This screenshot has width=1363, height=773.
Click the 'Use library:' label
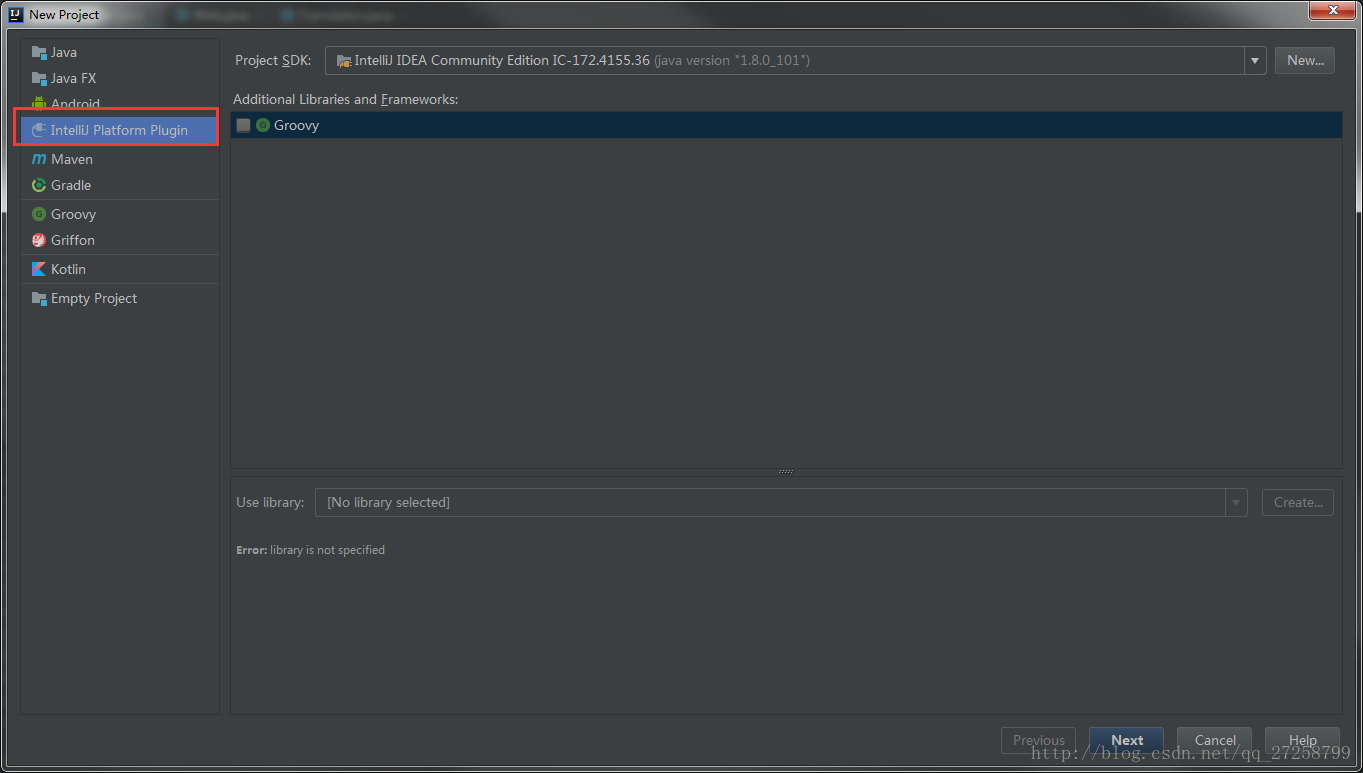[x=270, y=502]
